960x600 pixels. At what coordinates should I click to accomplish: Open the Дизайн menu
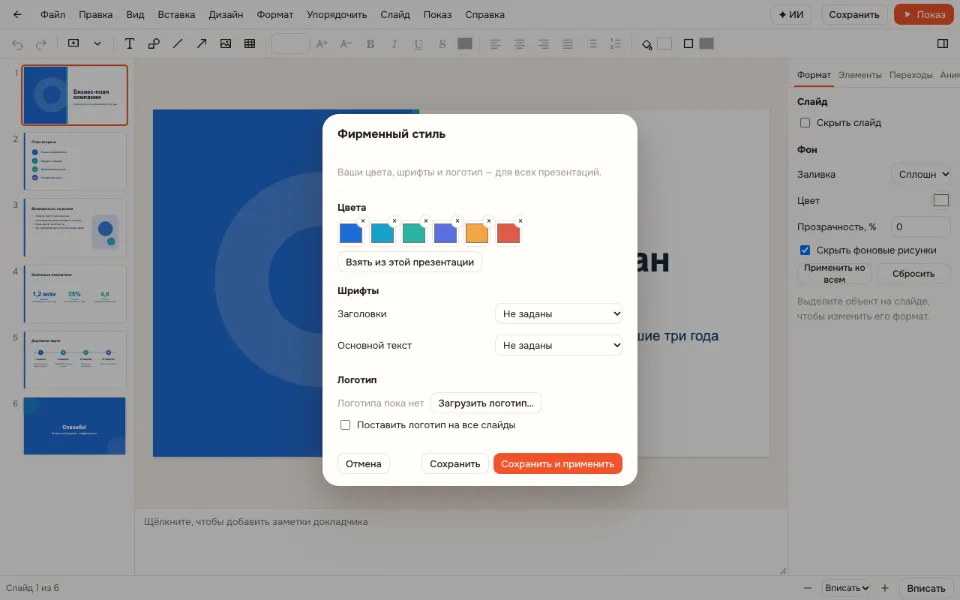click(225, 15)
